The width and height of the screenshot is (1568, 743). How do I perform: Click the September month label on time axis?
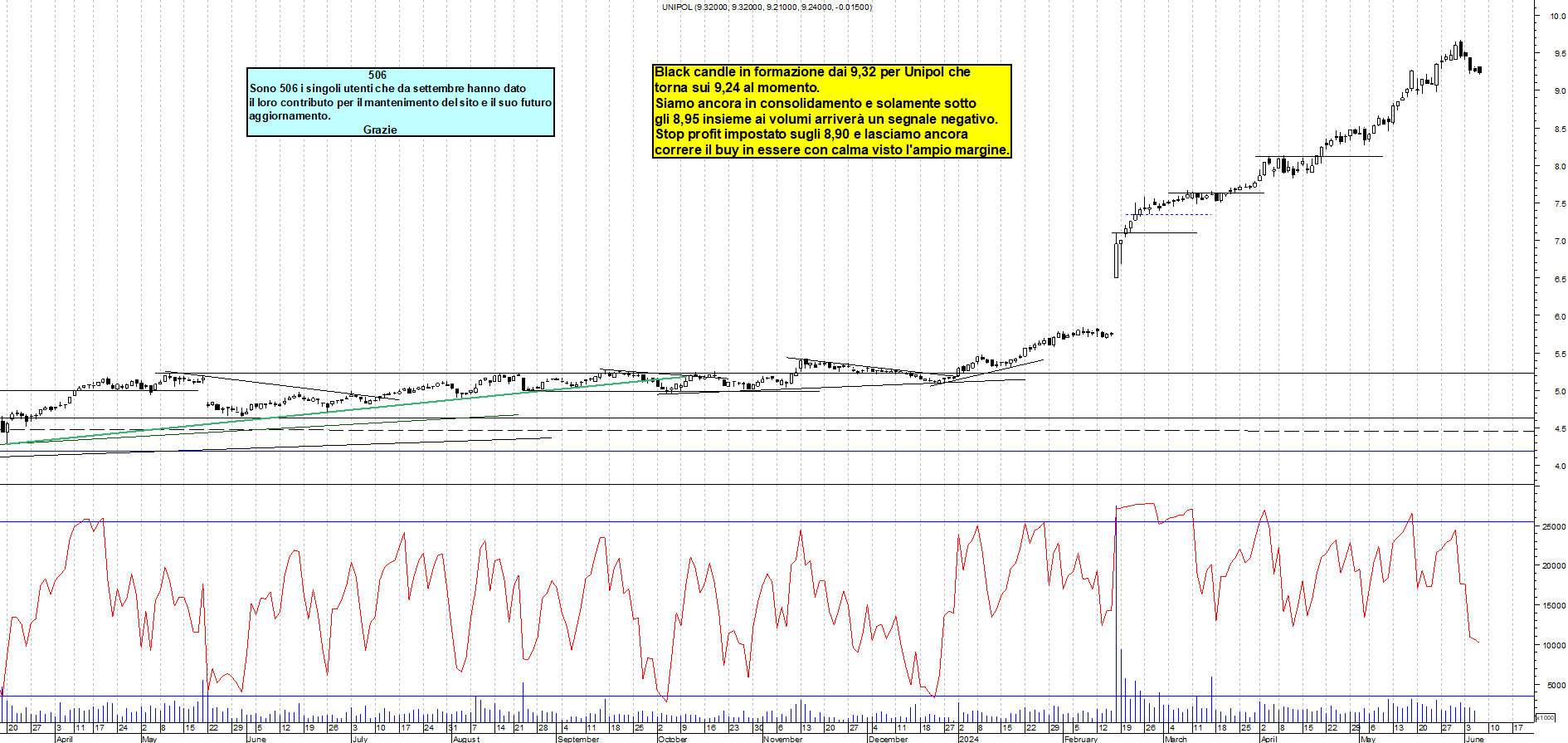point(578,738)
